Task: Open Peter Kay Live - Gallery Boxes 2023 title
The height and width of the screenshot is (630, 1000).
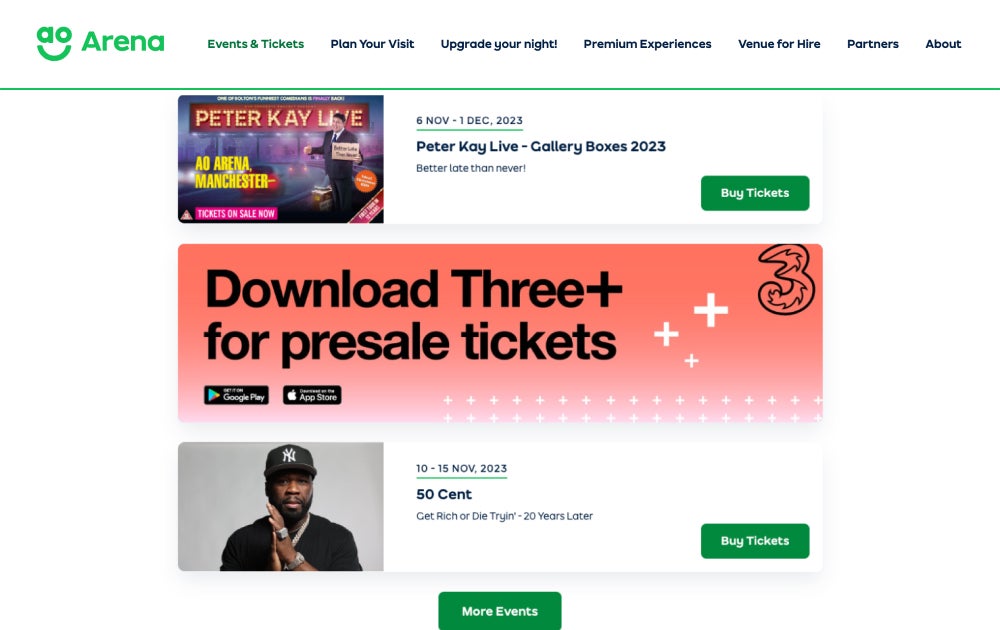Action: (x=540, y=147)
